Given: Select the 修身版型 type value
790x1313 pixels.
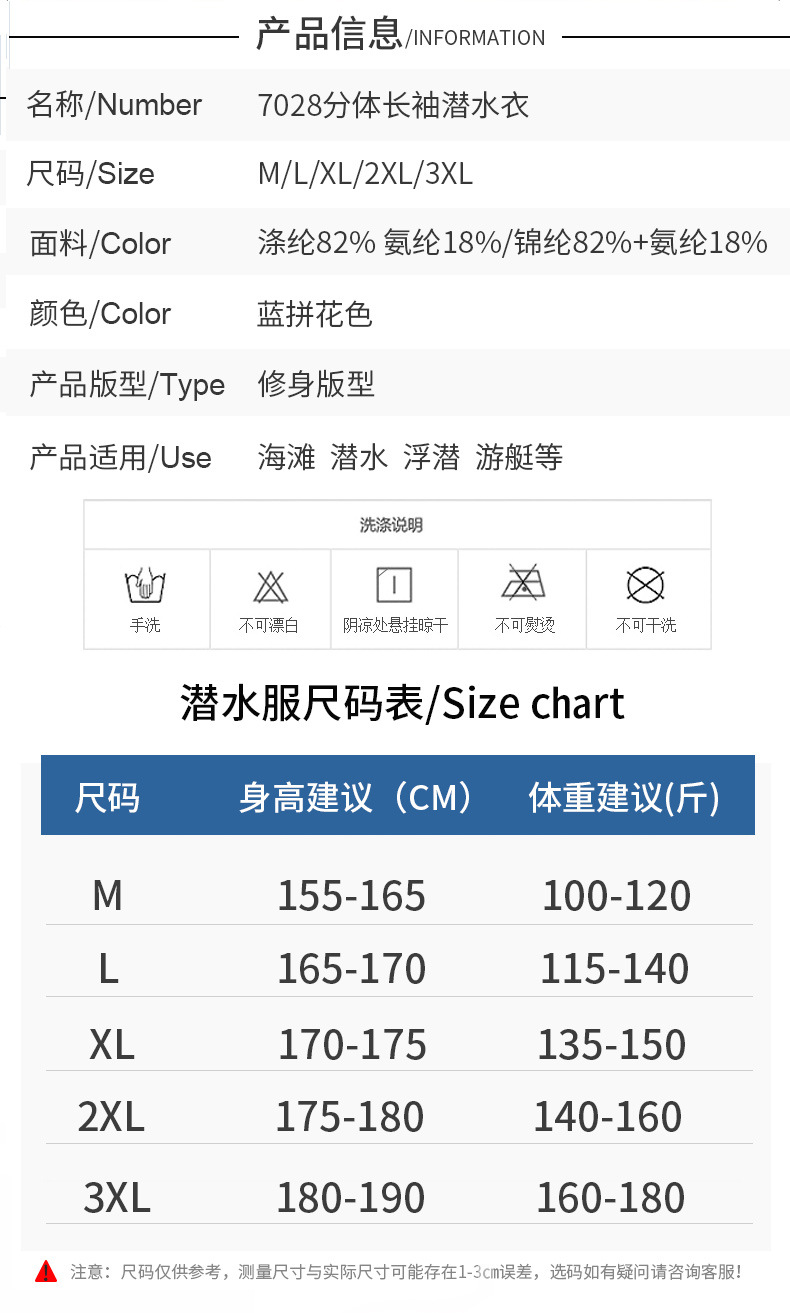Looking at the screenshot, I should point(316,384).
